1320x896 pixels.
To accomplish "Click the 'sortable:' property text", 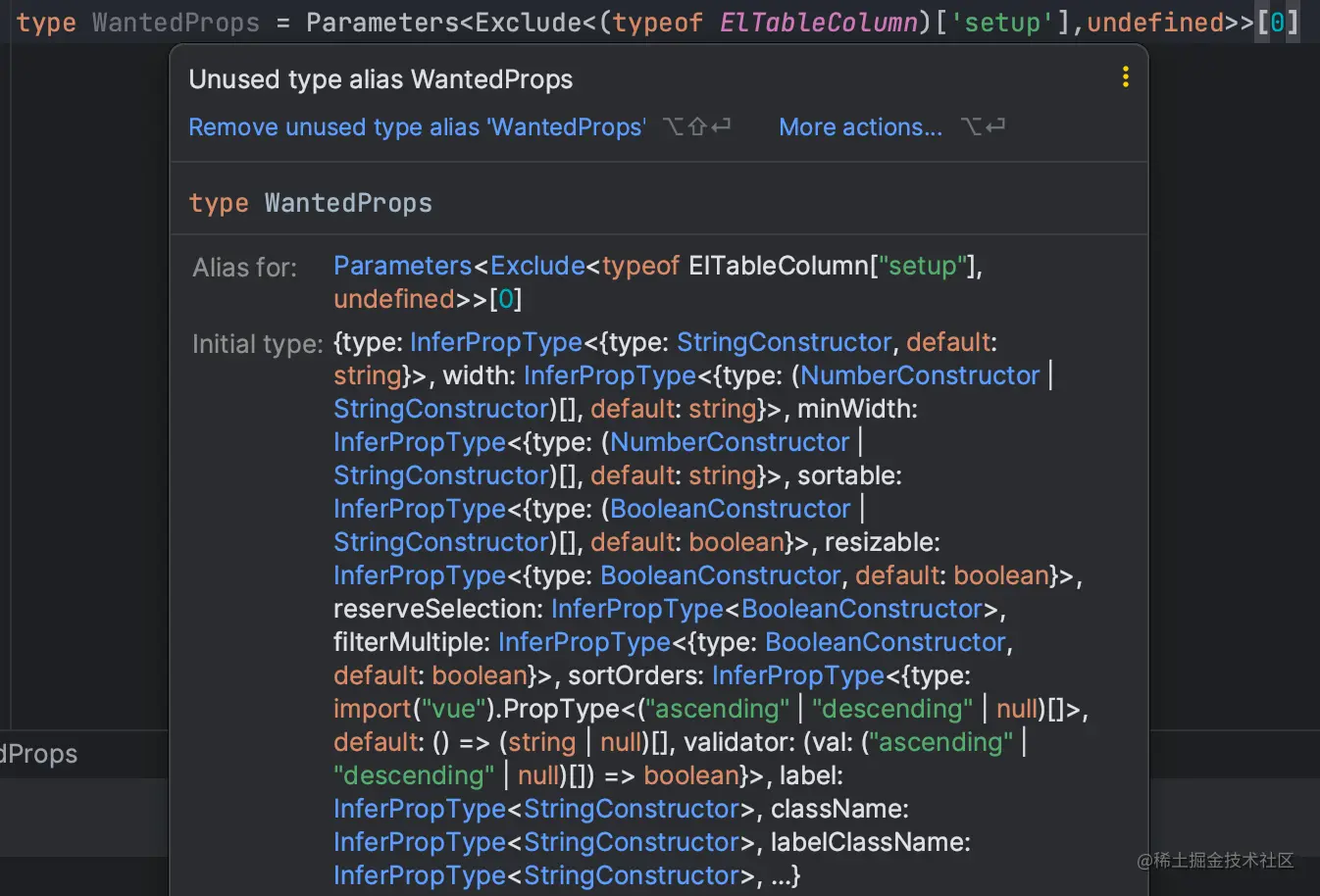I will click(x=849, y=475).
